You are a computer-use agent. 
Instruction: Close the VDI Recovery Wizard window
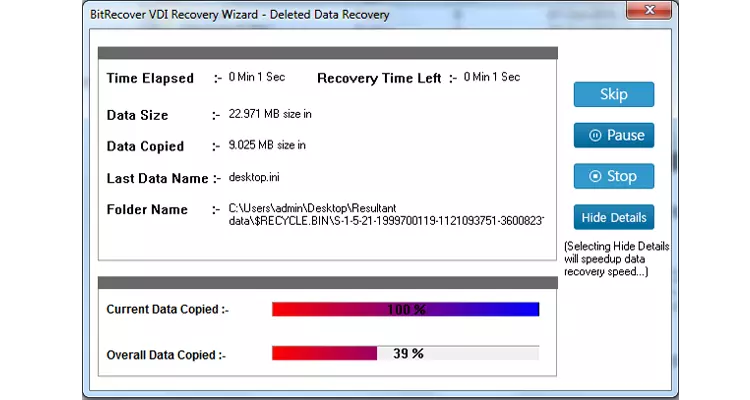click(649, 10)
